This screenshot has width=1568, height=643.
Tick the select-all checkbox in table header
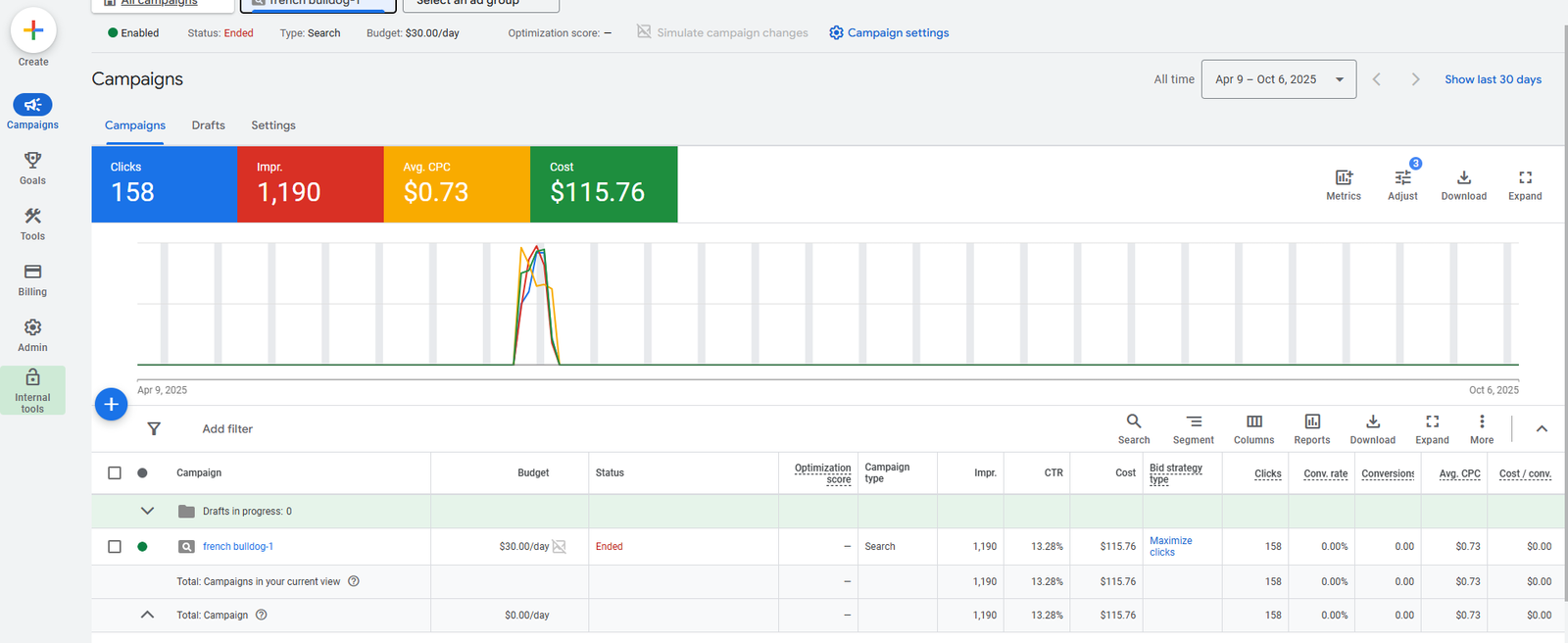115,473
